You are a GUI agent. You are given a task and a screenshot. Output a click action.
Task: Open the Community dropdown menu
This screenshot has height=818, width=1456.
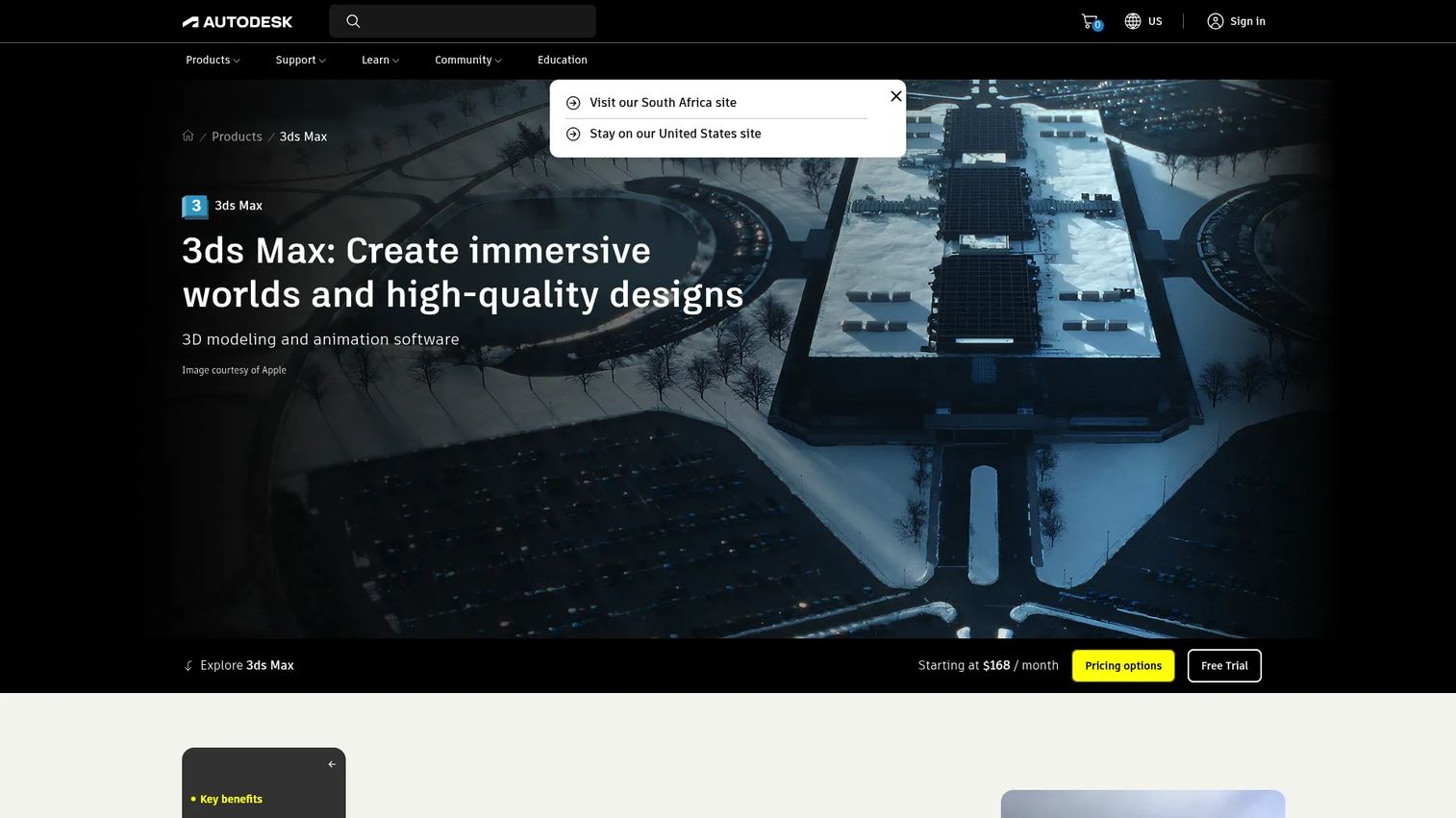point(468,60)
